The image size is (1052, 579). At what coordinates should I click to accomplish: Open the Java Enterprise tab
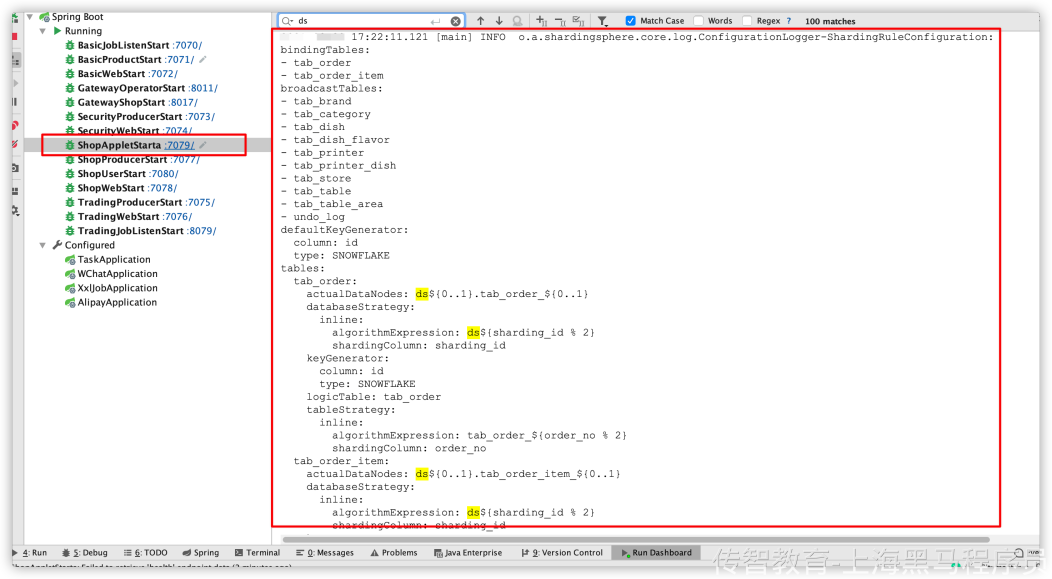click(468, 553)
